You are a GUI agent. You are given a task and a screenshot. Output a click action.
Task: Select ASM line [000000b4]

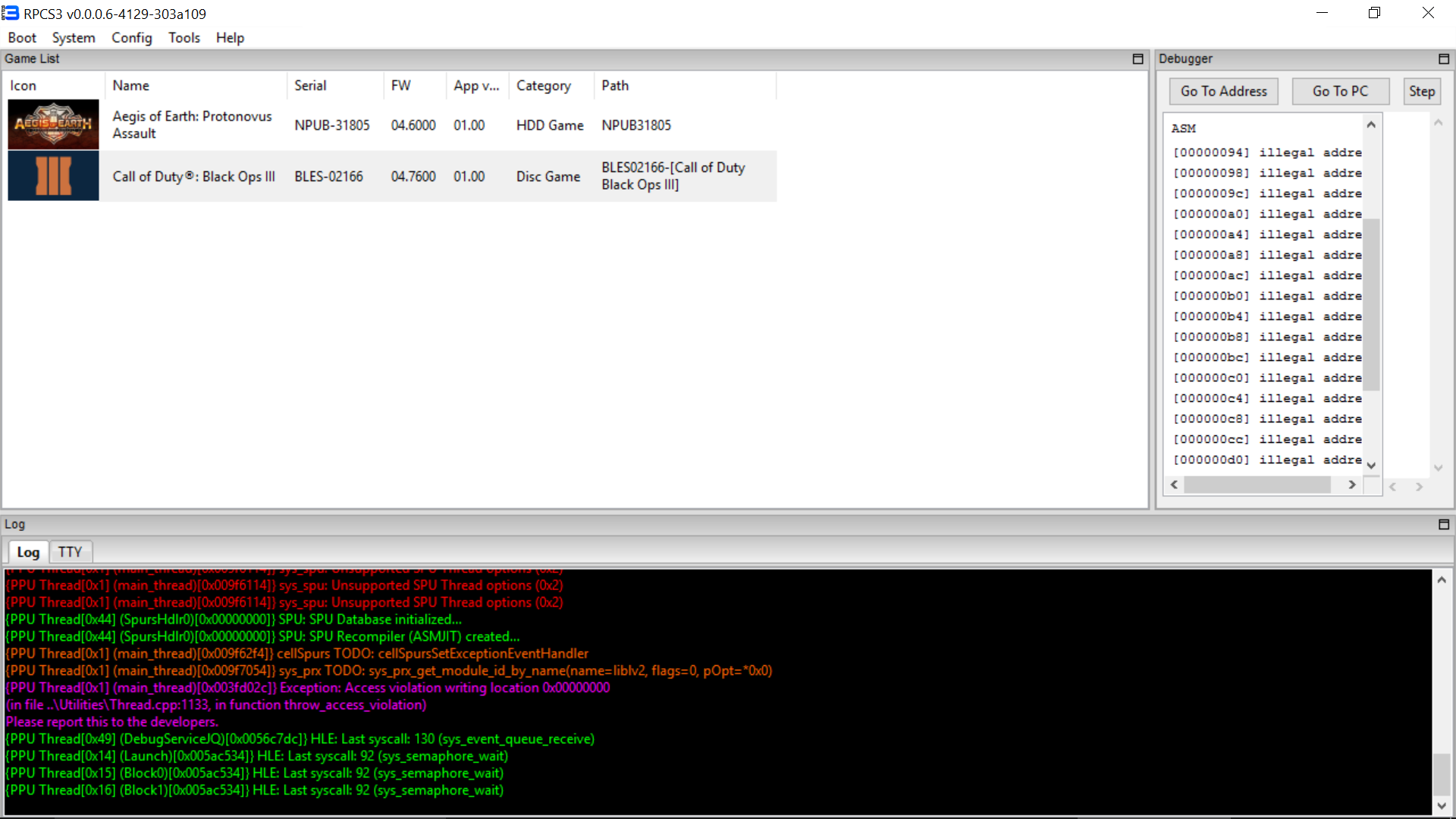point(1266,316)
